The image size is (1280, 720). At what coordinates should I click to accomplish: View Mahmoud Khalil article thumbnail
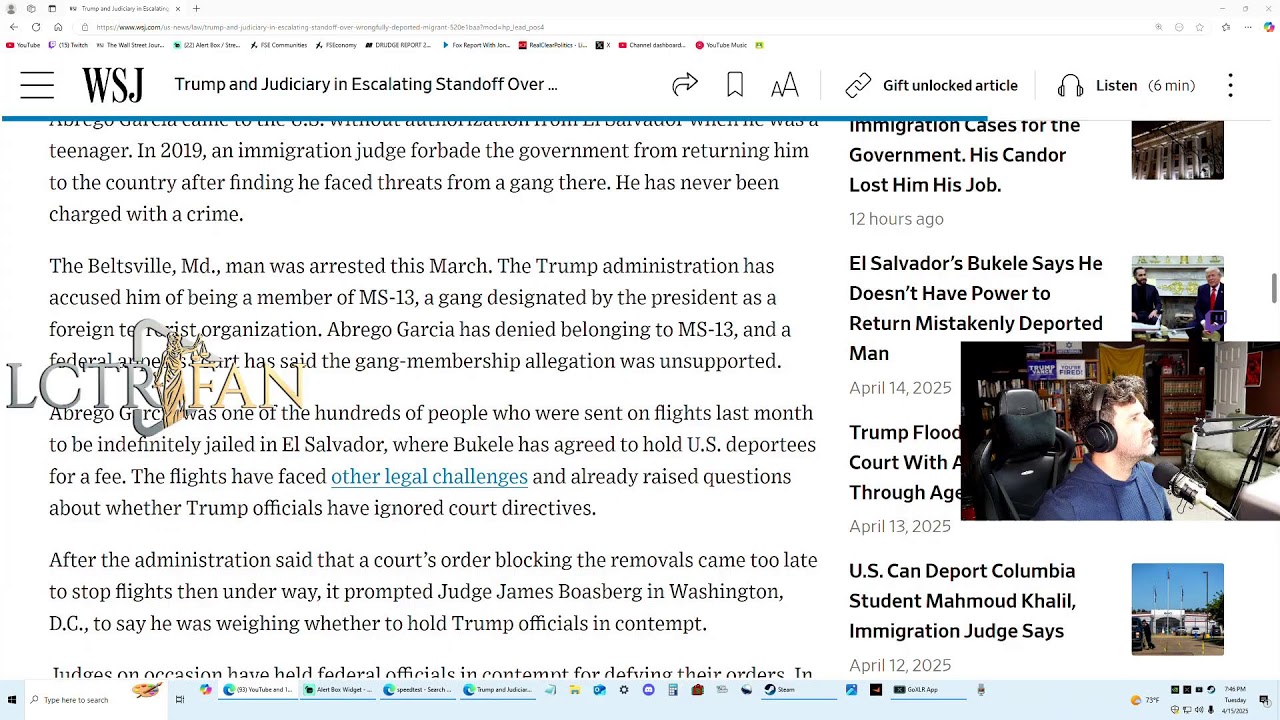[x=1177, y=609]
